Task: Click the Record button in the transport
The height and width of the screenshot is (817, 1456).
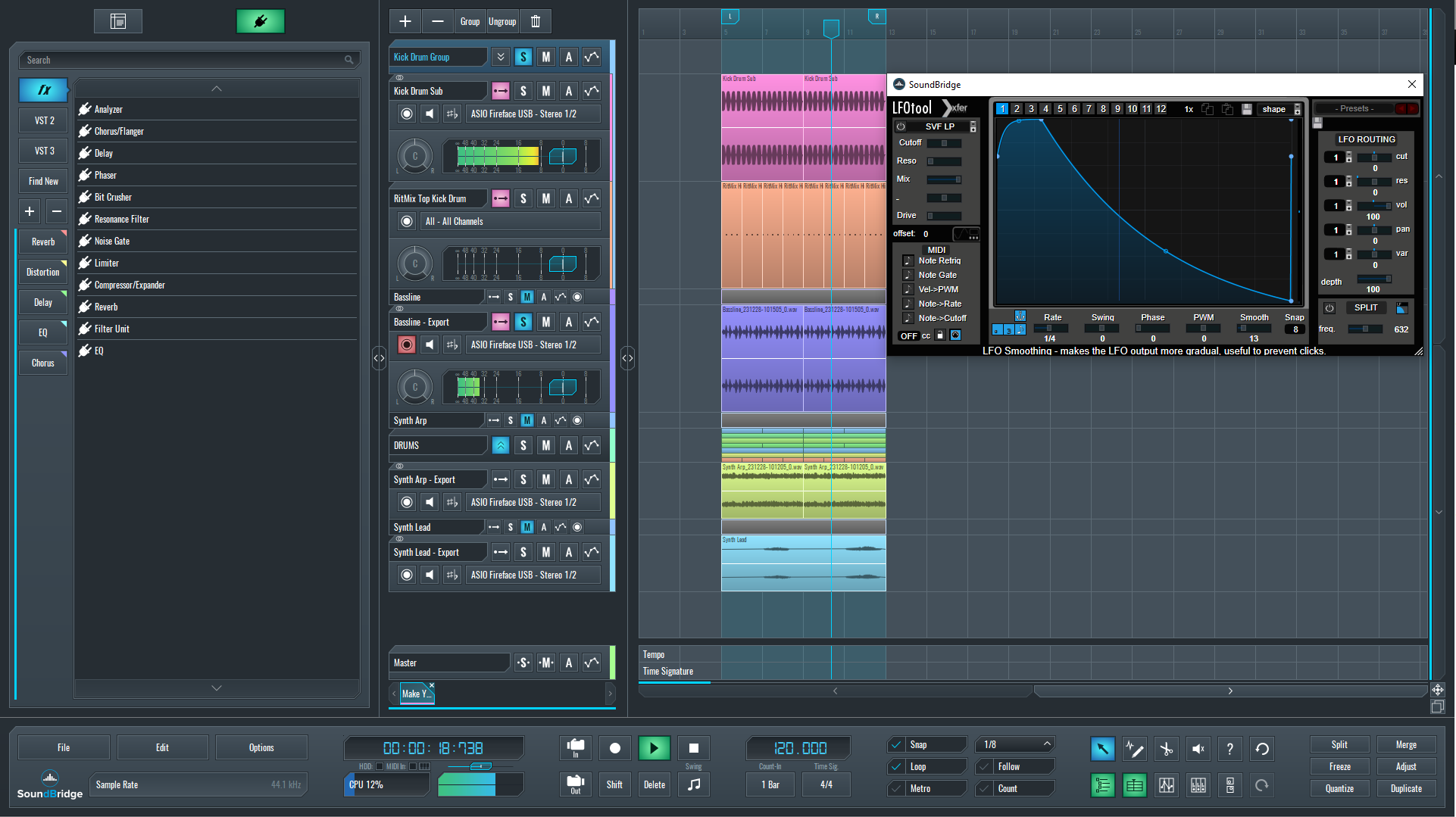Action: (x=614, y=748)
